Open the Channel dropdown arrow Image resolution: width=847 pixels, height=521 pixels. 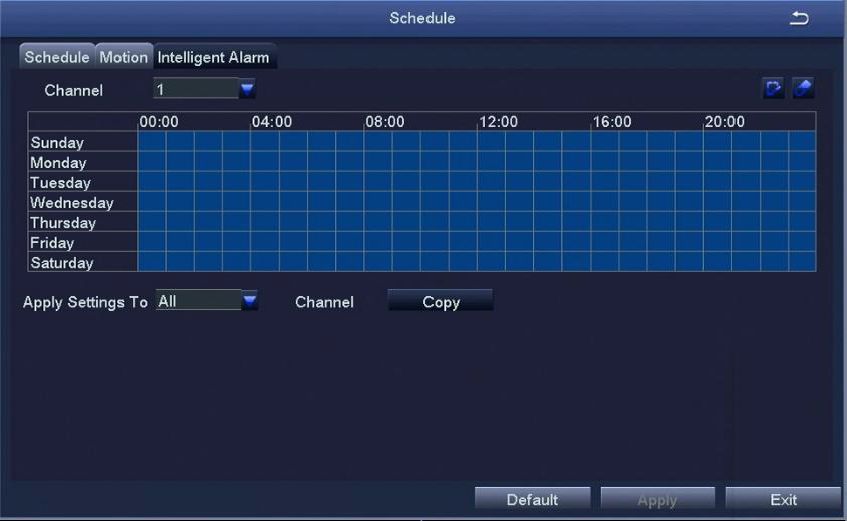click(x=247, y=90)
